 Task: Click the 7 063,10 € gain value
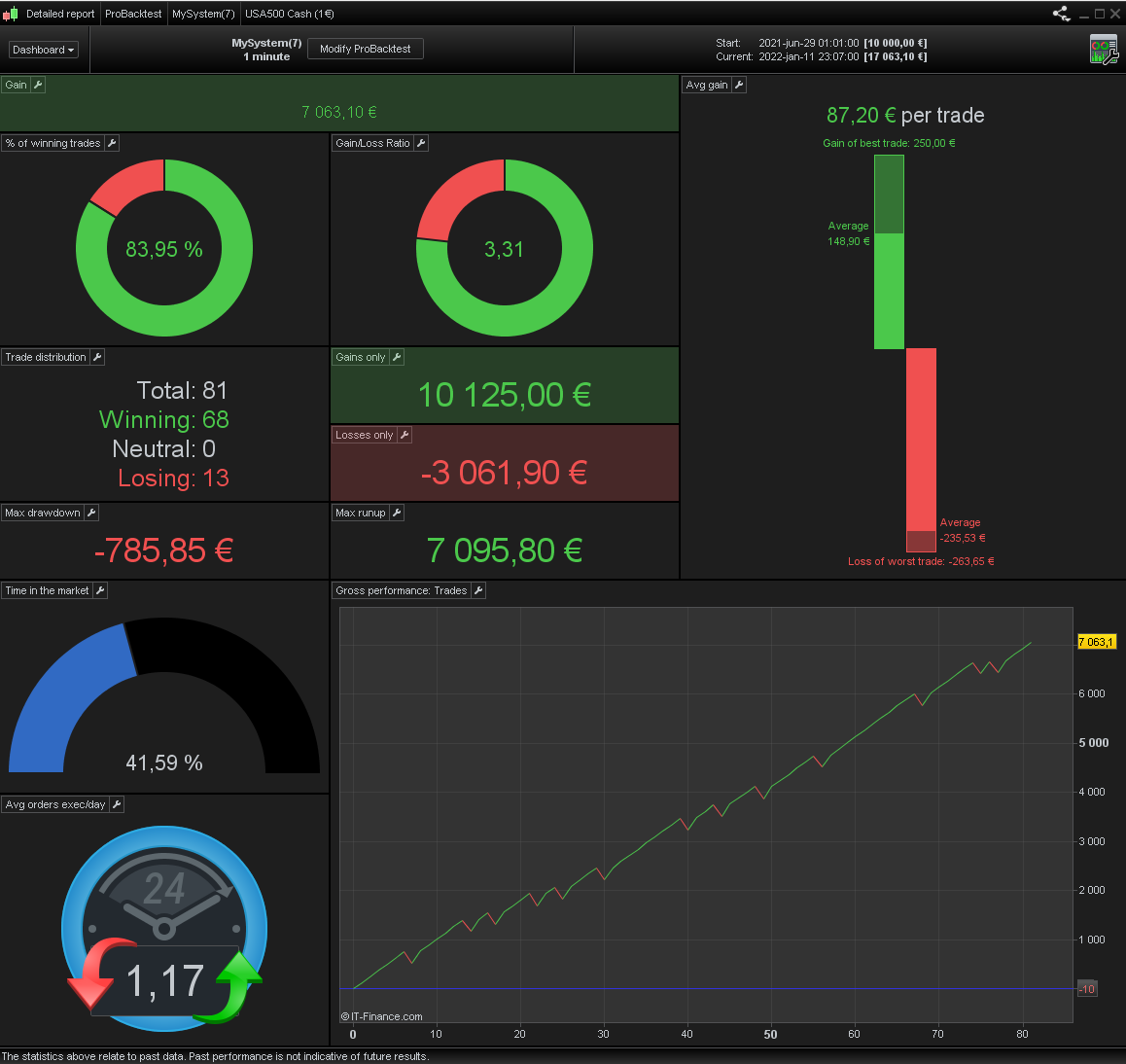pos(339,112)
